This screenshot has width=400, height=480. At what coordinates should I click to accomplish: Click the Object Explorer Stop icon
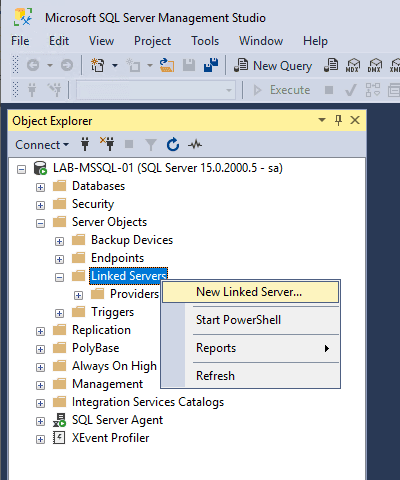pyautogui.click(x=129, y=144)
